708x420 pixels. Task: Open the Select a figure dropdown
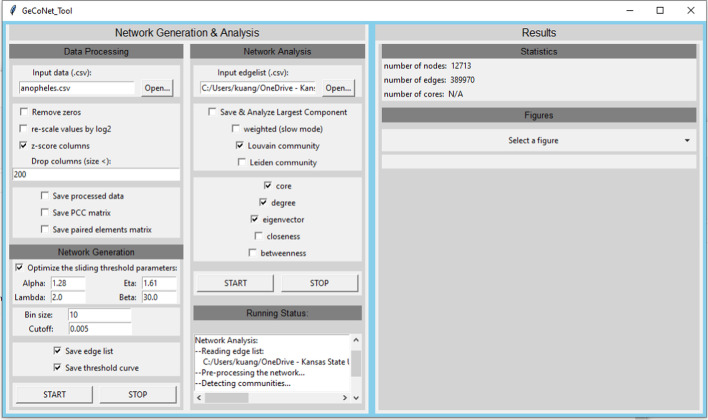pyautogui.click(x=538, y=140)
